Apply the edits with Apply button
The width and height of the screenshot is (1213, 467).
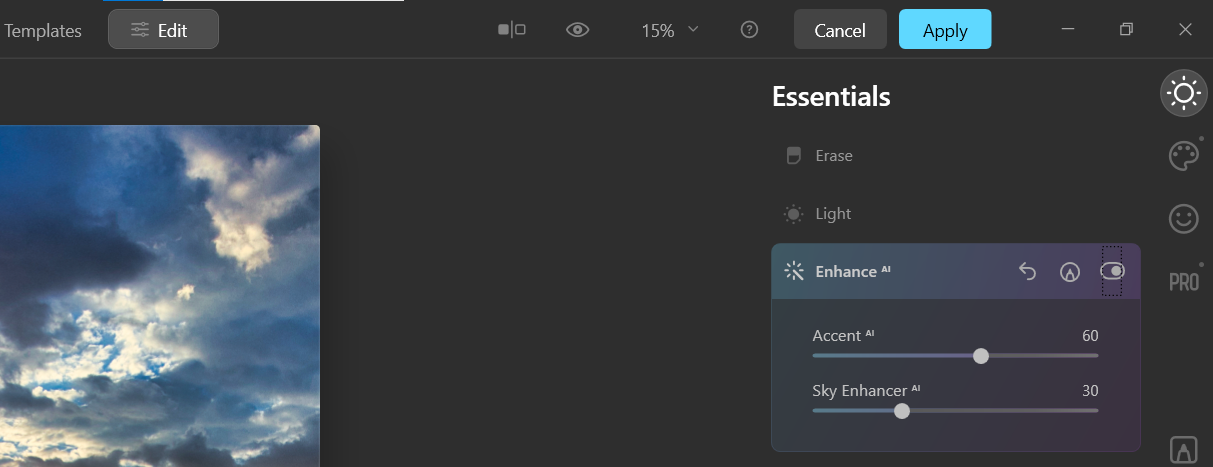[945, 29]
